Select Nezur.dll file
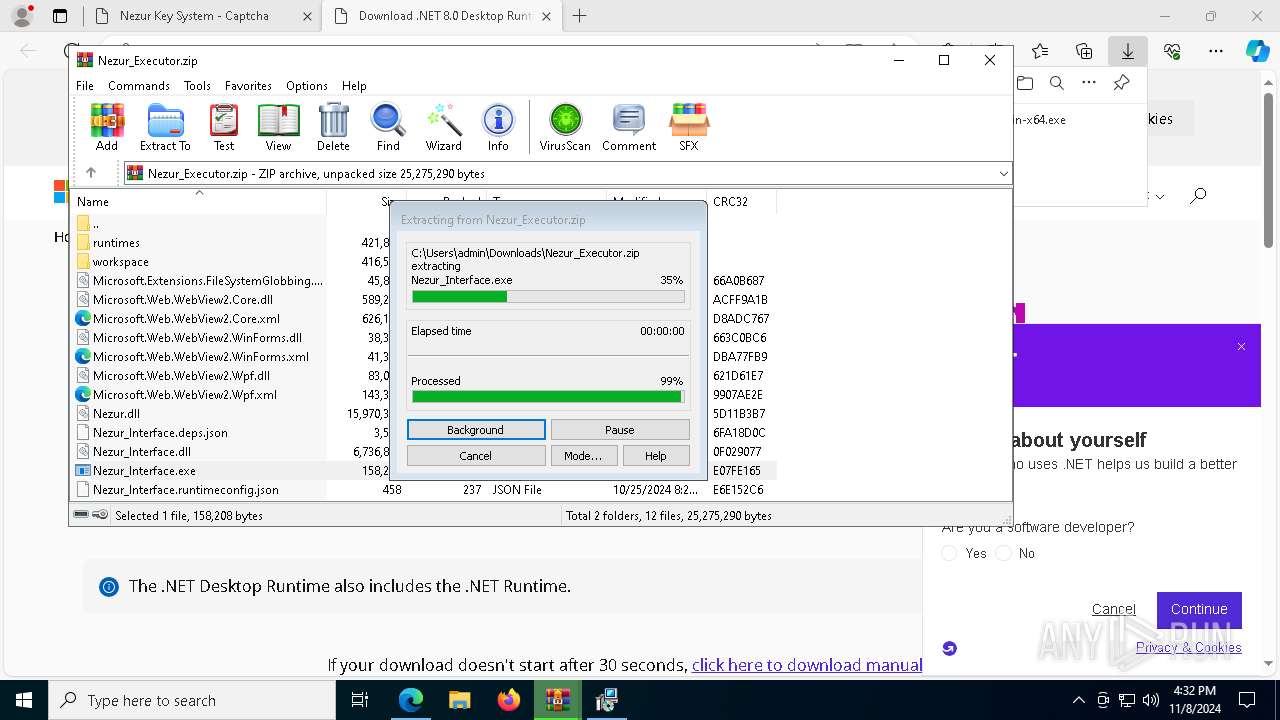Image resolution: width=1280 pixels, height=720 pixels. click(116, 413)
